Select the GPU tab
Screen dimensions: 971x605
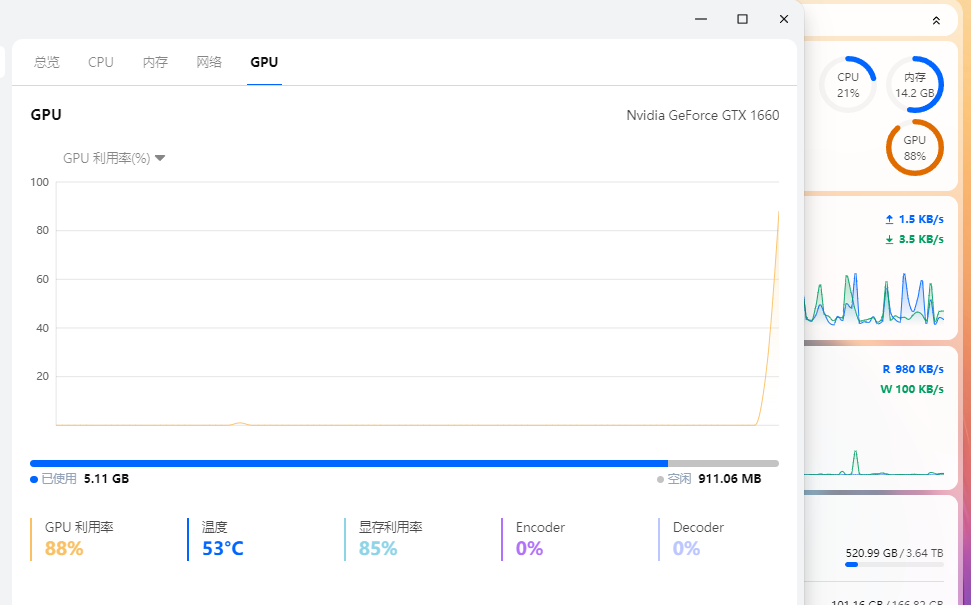264,62
